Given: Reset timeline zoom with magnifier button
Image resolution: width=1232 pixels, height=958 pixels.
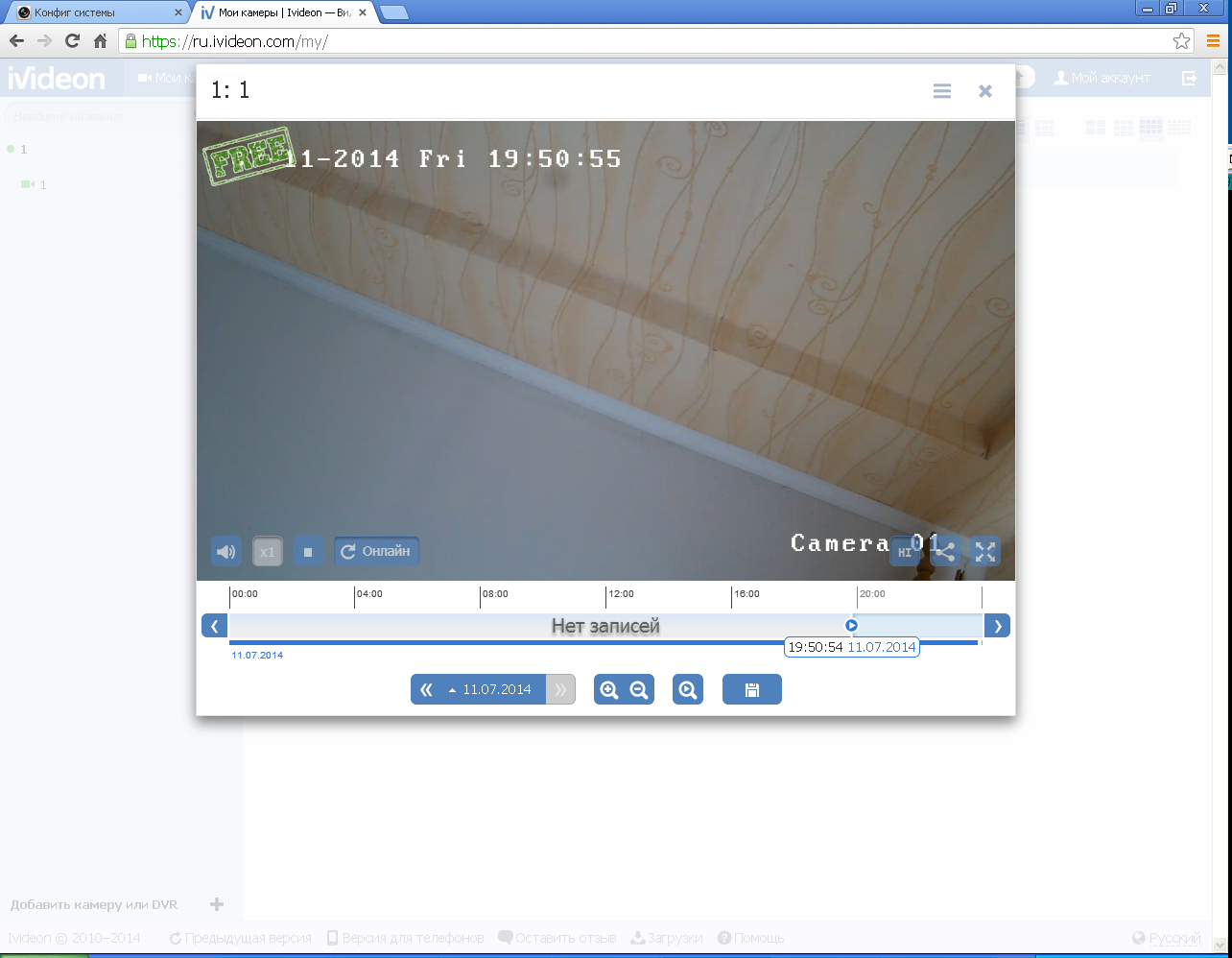Looking at the screenshot, I should click(688, 689).
